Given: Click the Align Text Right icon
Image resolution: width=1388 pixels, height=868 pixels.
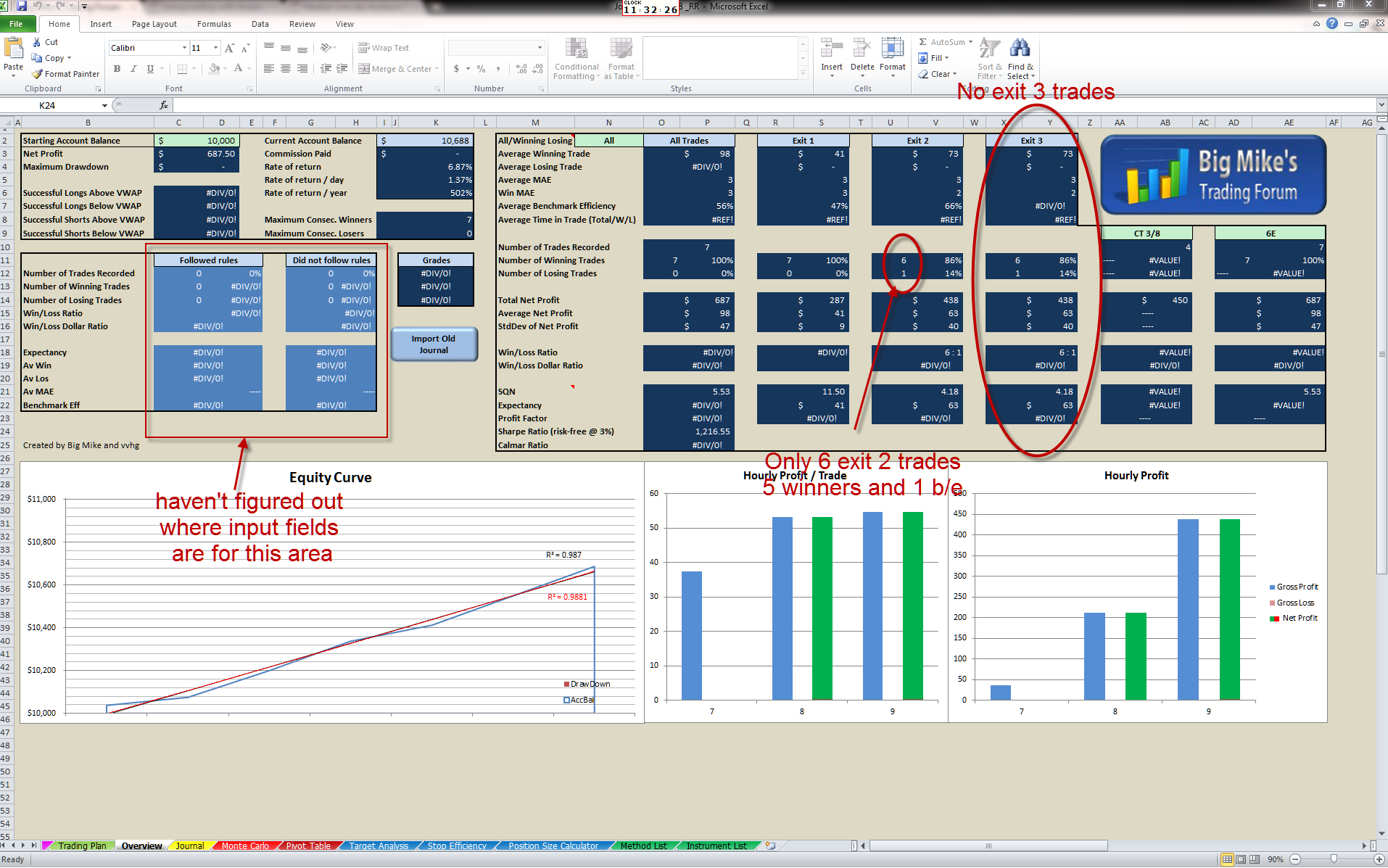Looking at the screenshot, I should pyautogui.click(x=302, y=69).
